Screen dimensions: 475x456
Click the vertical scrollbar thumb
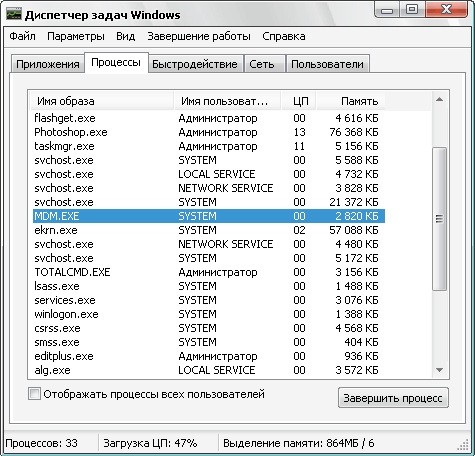439,219
